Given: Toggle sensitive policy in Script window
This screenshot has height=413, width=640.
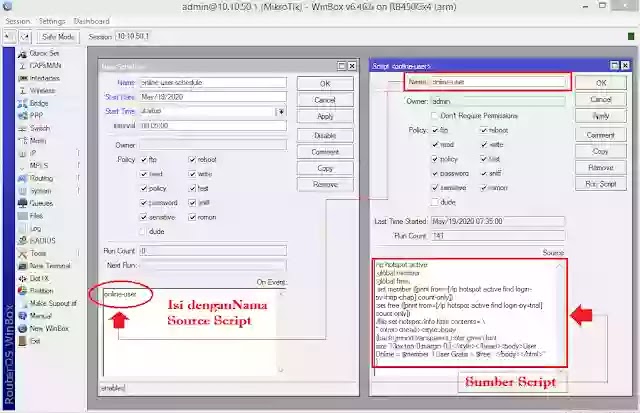Looking at the screenshot, I should click(x=435, y=188).
